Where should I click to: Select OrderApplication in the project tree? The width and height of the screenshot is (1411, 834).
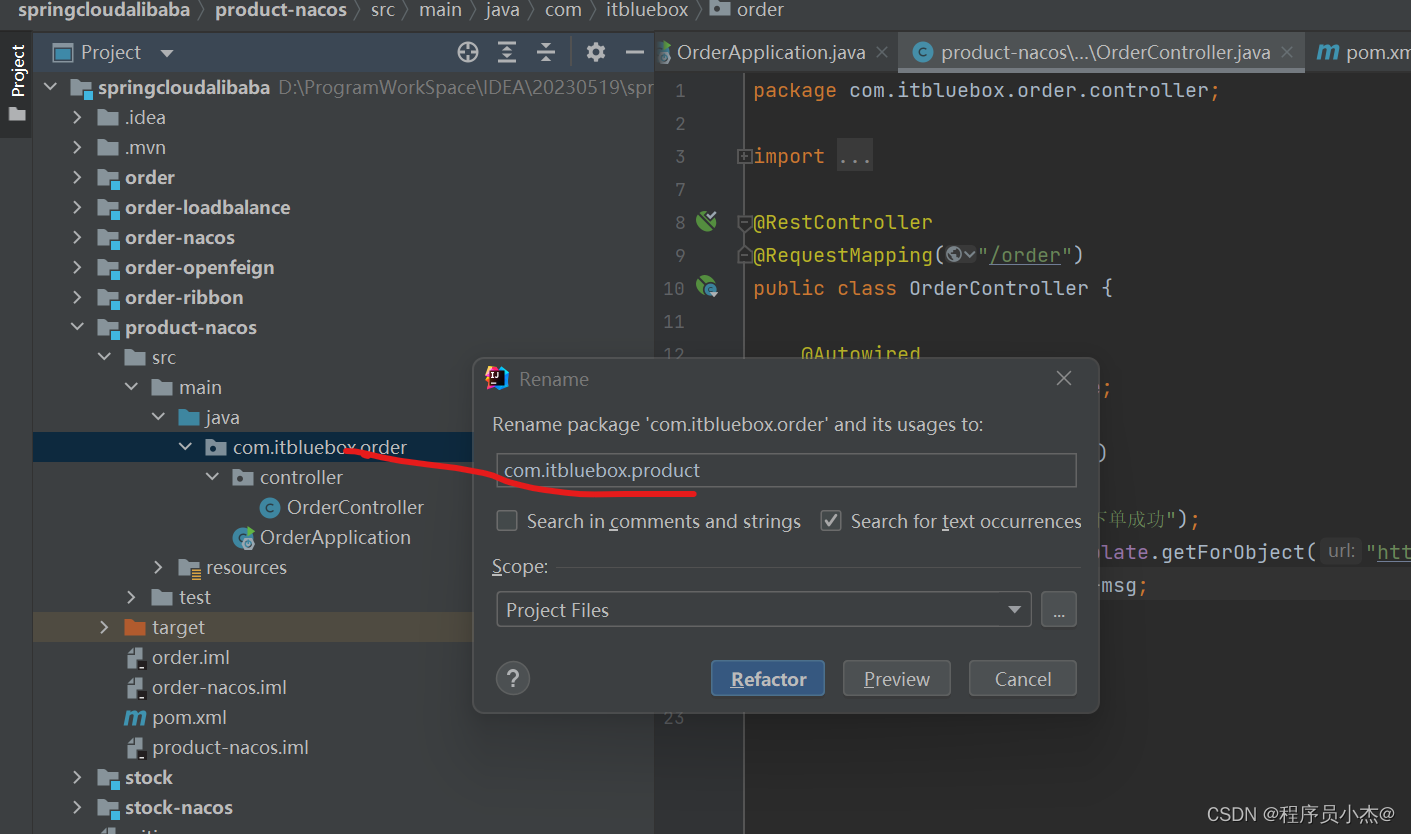pyautogui.click(x=335, y=538)
